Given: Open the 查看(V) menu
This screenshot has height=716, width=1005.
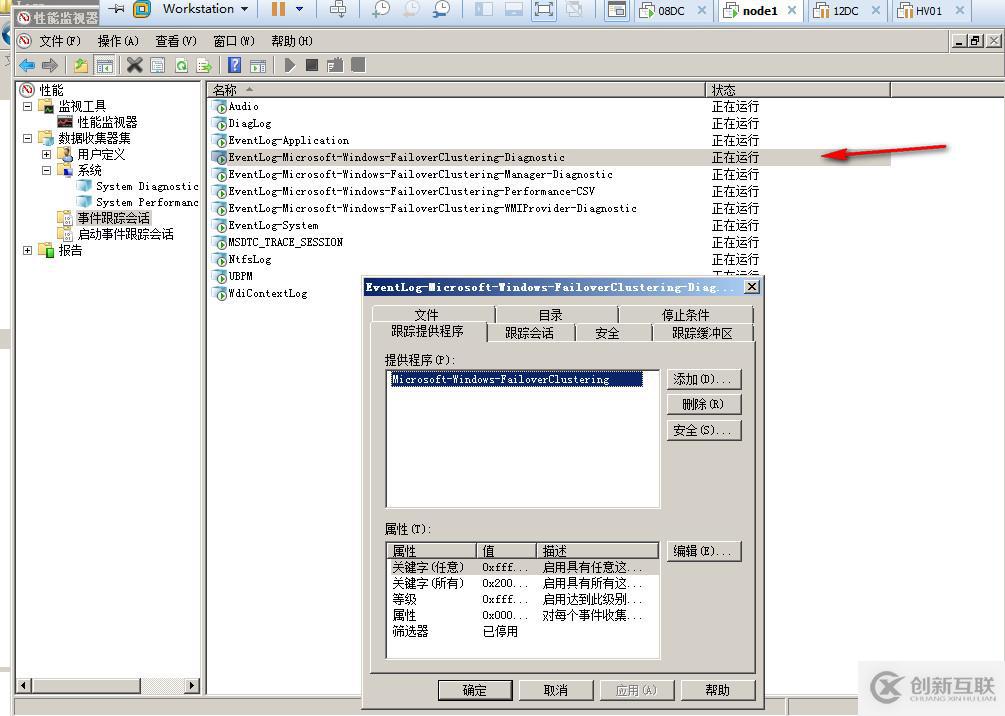Looking at the screenshot, I should click(x=176, y=41).
